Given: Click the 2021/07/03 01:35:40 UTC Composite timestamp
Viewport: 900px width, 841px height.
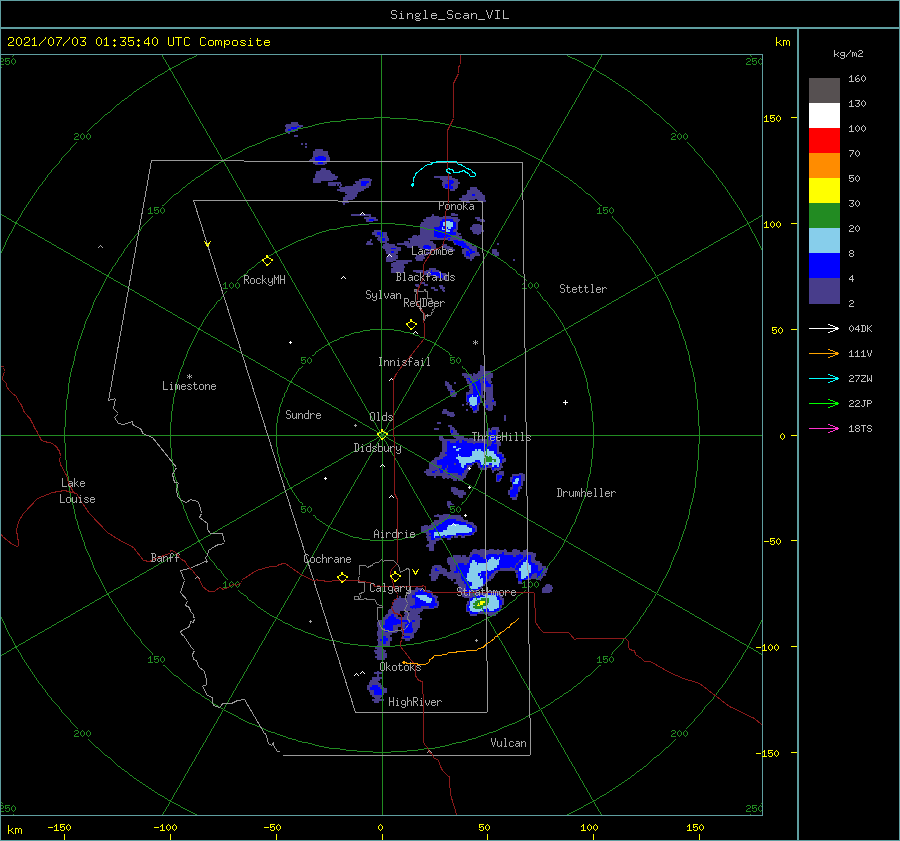Looking at the screenshot, I should click(x=138, y=42).
